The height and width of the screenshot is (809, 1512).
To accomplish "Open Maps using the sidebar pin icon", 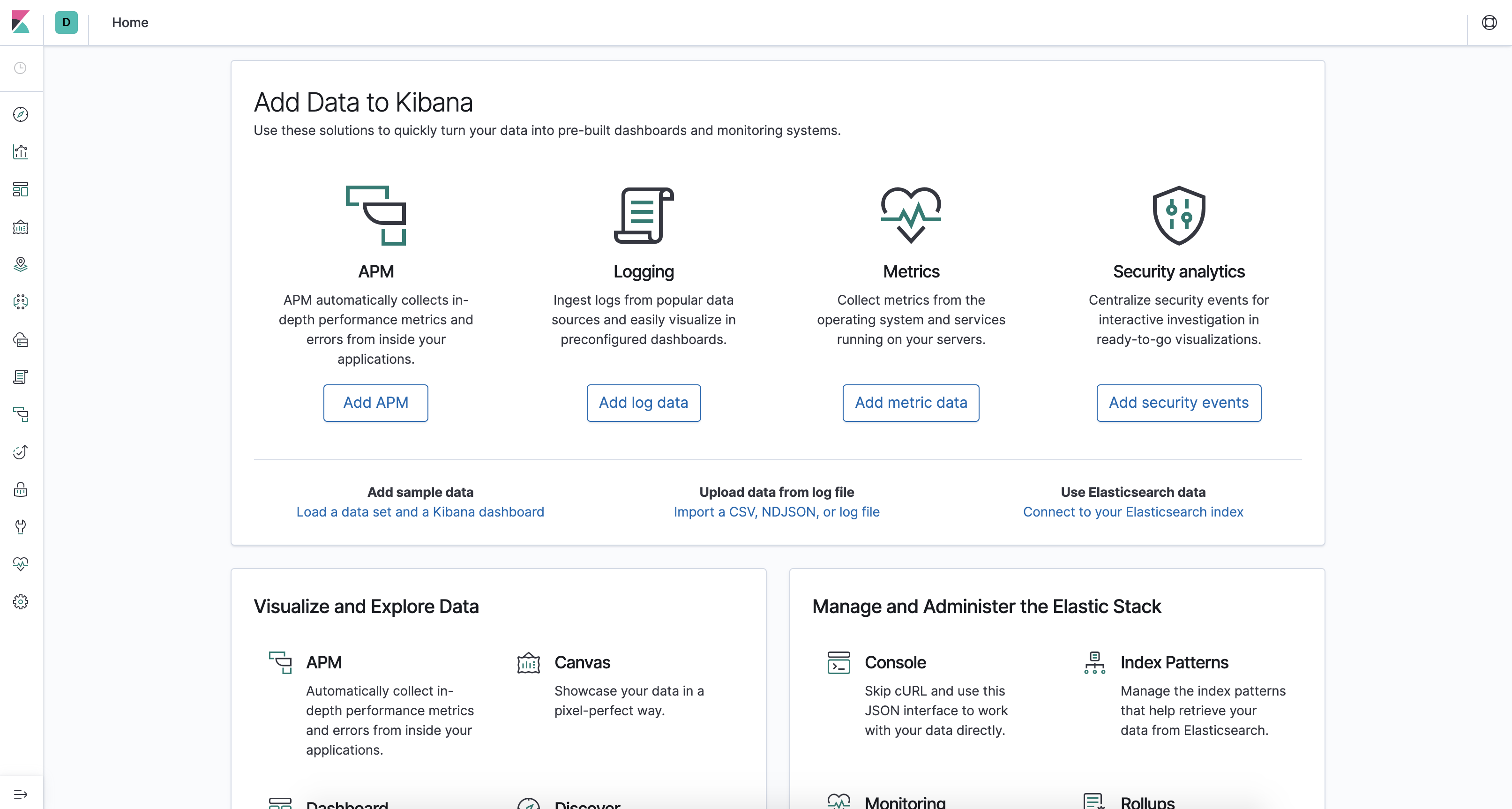I will 21,265.
